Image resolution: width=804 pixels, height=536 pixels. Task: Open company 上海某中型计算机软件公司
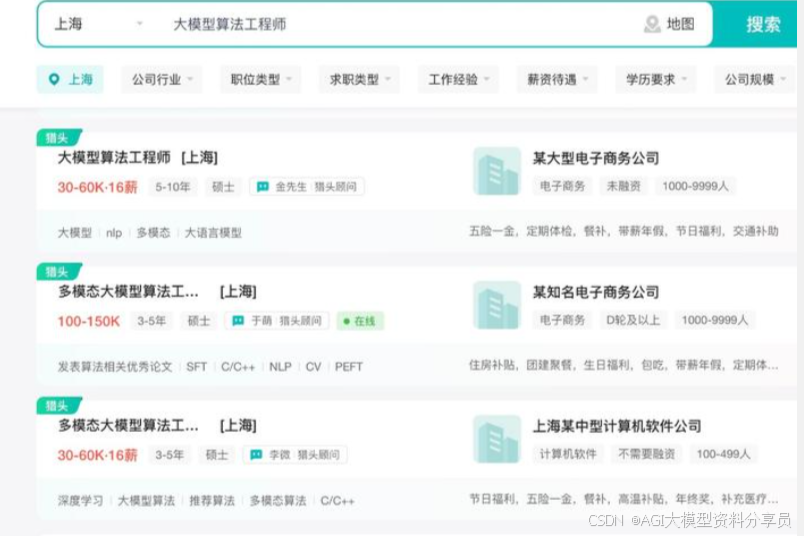point(617,426)
